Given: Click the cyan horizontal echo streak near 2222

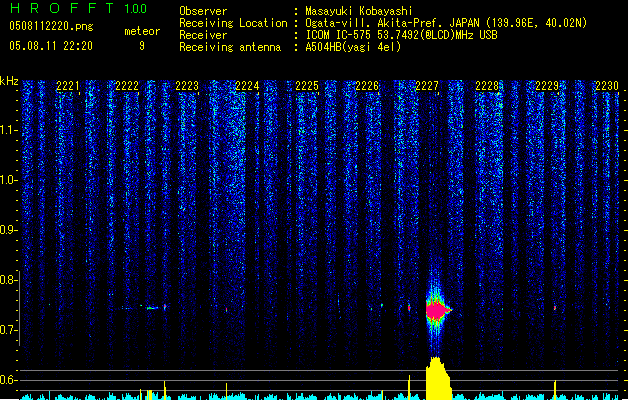Looking at the screenshot, I should pyautogui.click(x=152, y=308).
